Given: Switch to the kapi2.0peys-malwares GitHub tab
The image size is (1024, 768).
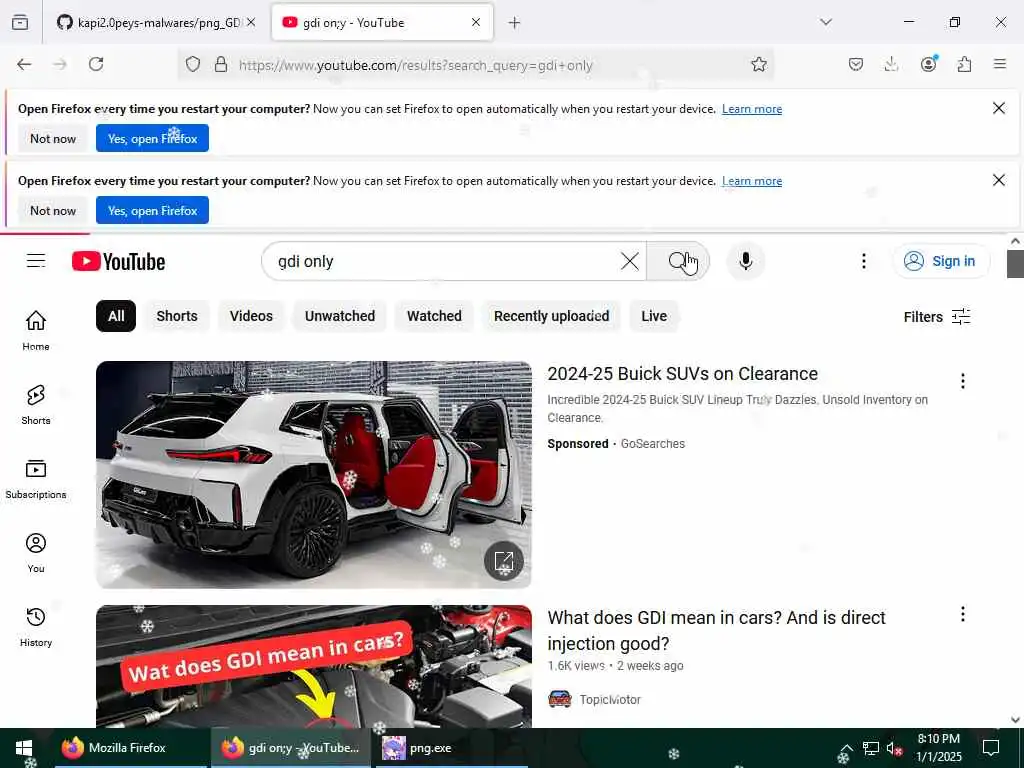Looking at the screenshot, I should coord(155,23).
